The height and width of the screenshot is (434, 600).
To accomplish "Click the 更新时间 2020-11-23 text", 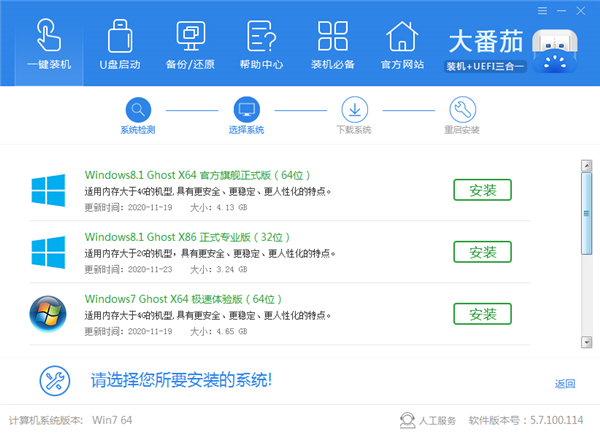I will 128,269.
